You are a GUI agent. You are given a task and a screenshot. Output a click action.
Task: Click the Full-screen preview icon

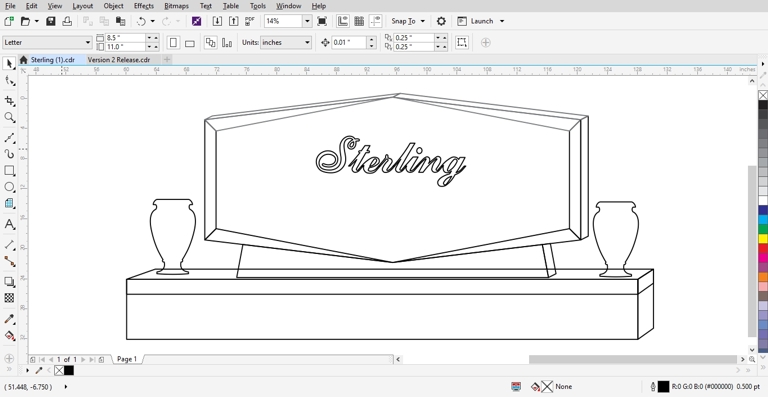[322, 21]
